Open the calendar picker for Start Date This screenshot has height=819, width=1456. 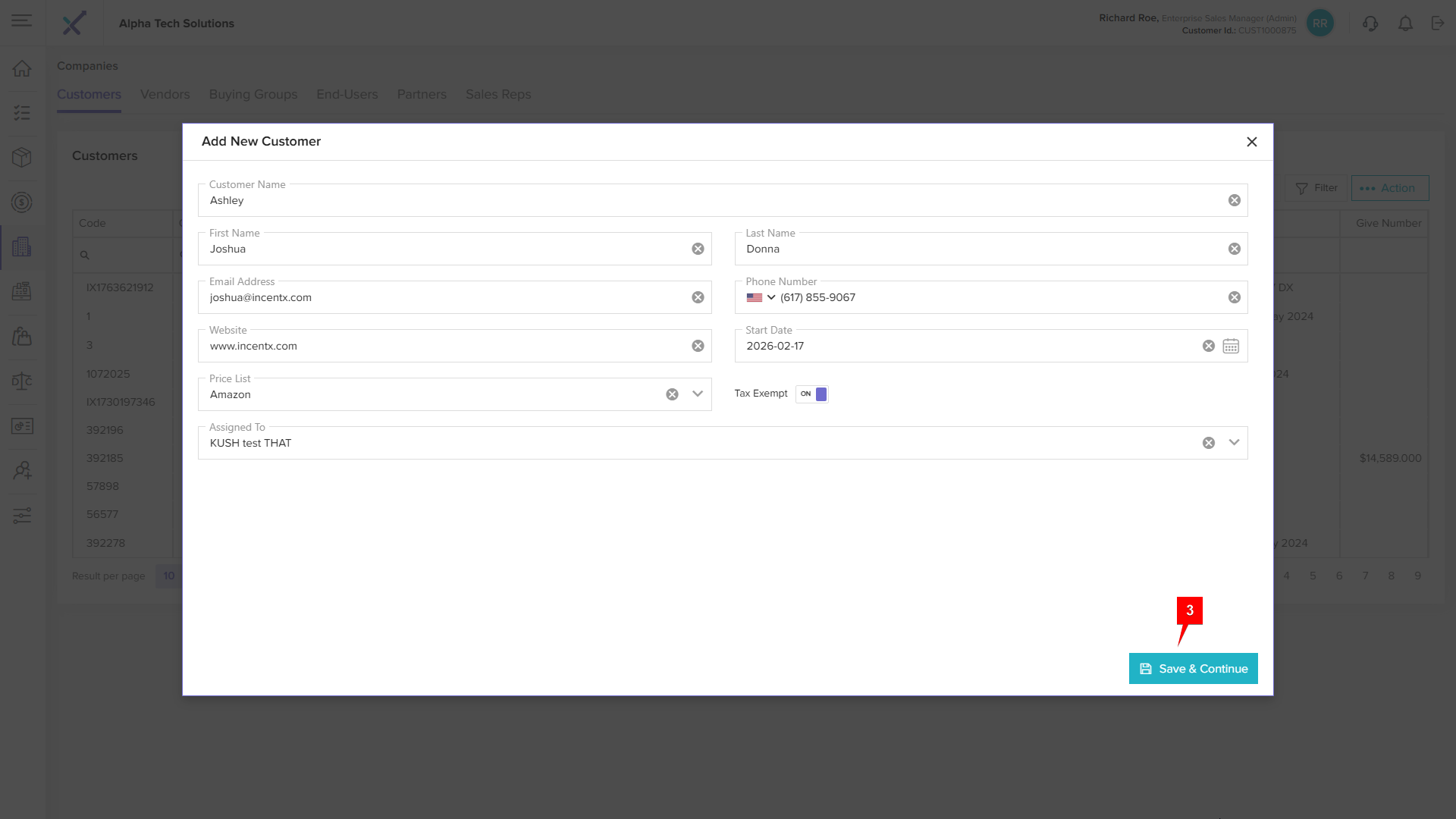point(1231,346)
